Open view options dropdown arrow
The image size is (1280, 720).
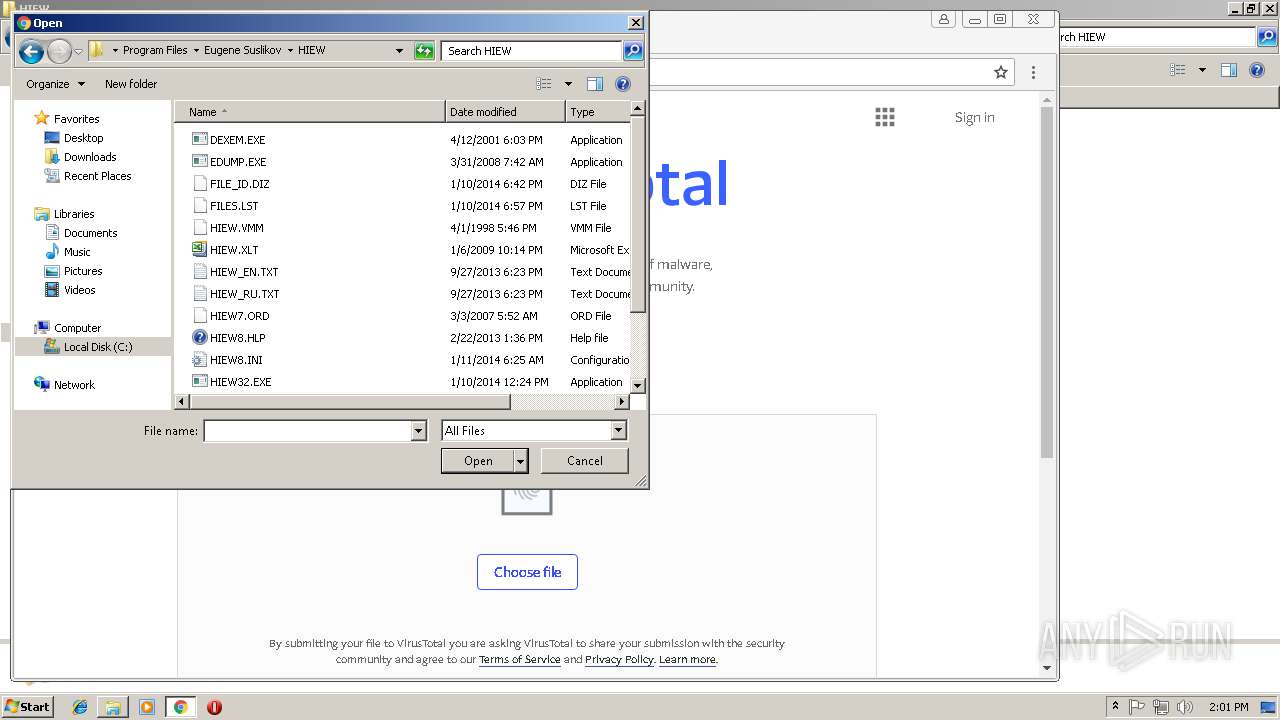[x=568, y=84]
